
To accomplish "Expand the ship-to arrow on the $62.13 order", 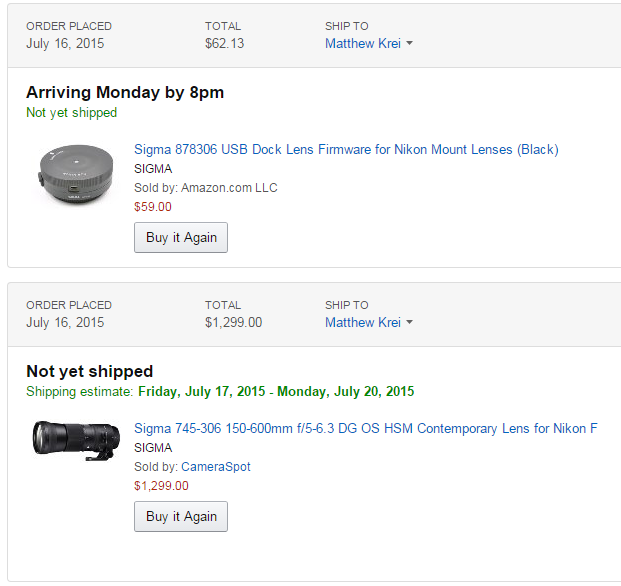I will [410, 44].
